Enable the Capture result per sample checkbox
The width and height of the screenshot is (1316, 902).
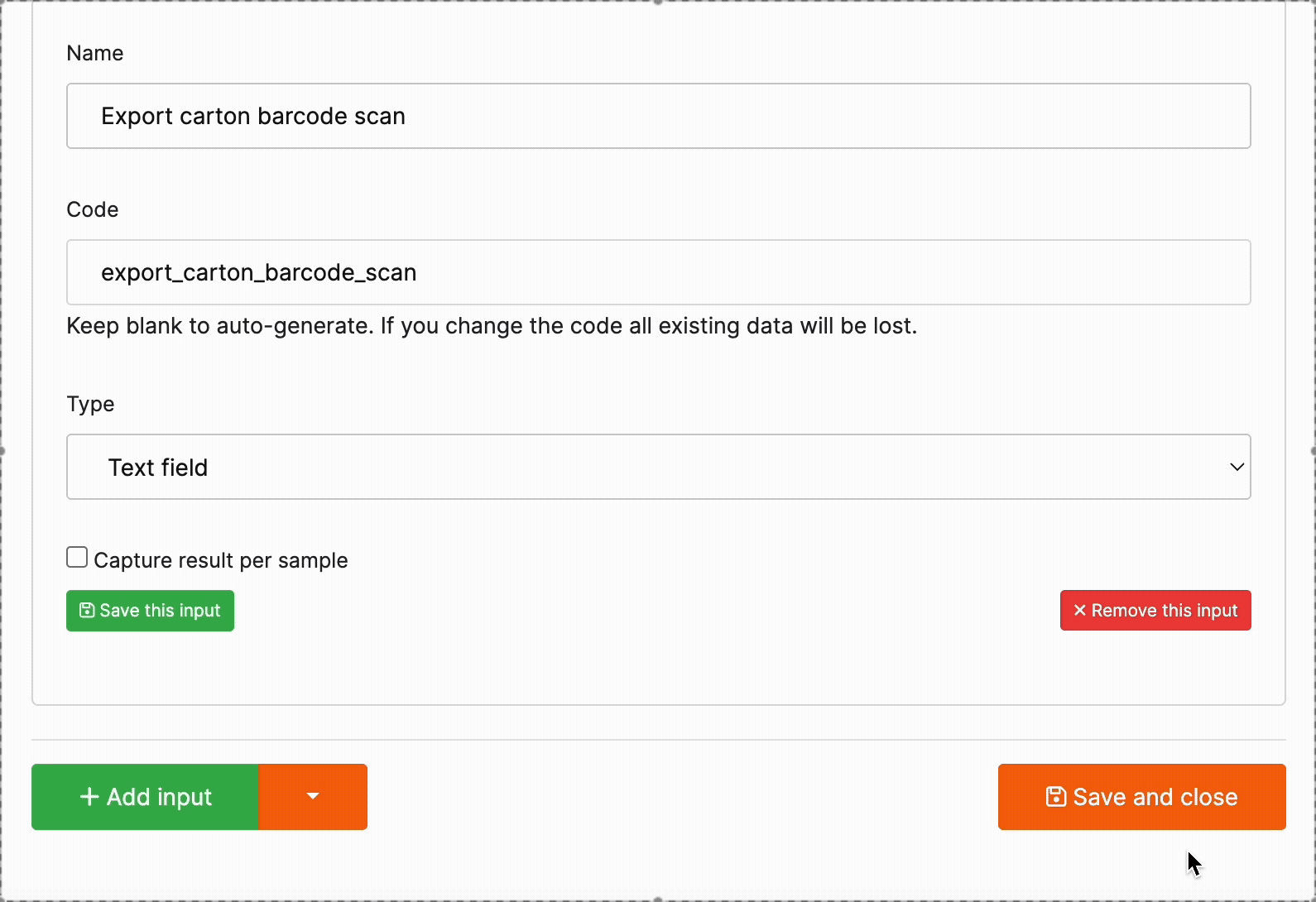pos(77,558)
